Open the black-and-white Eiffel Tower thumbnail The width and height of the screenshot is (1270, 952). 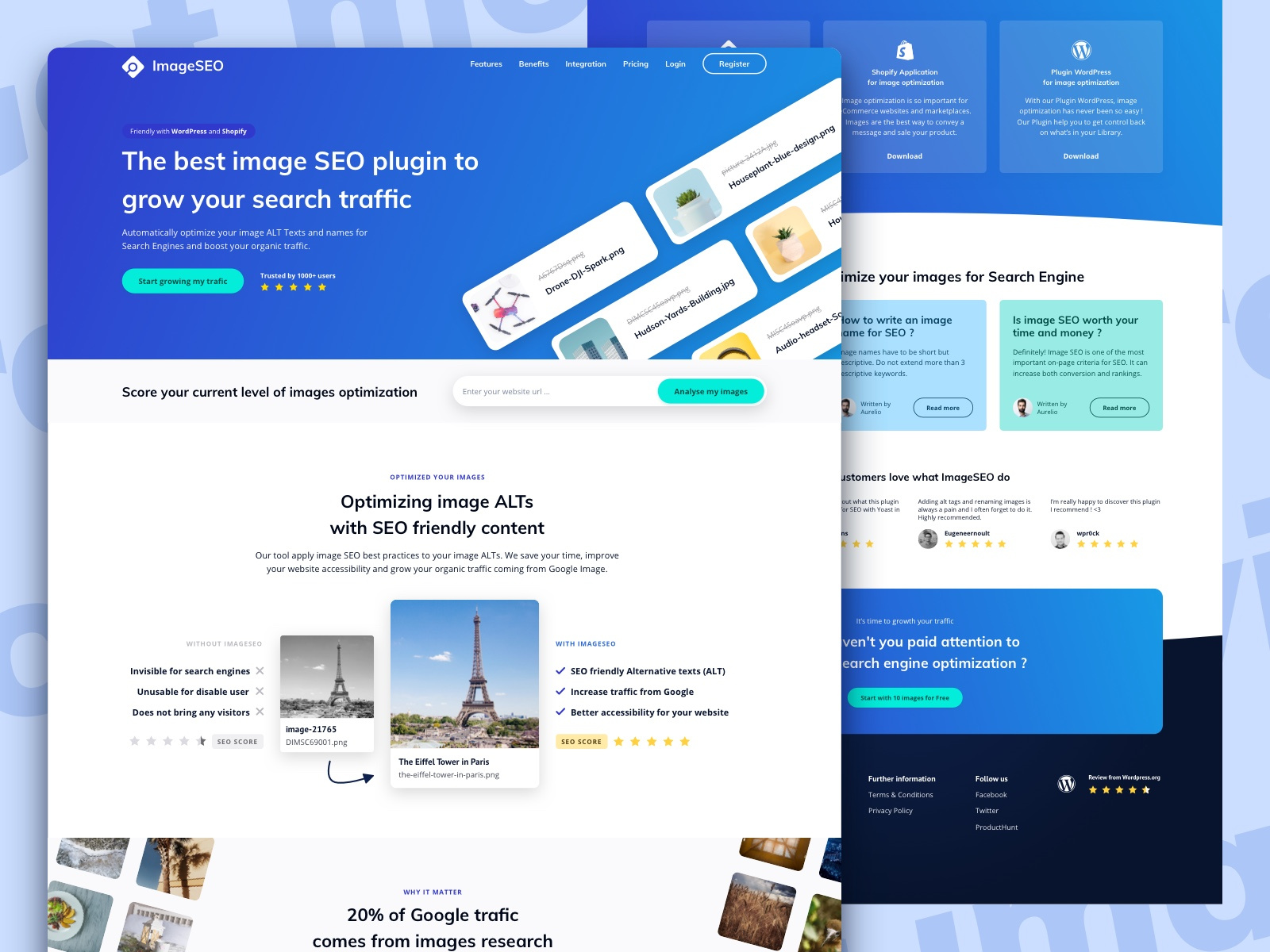tap(327, 677)
